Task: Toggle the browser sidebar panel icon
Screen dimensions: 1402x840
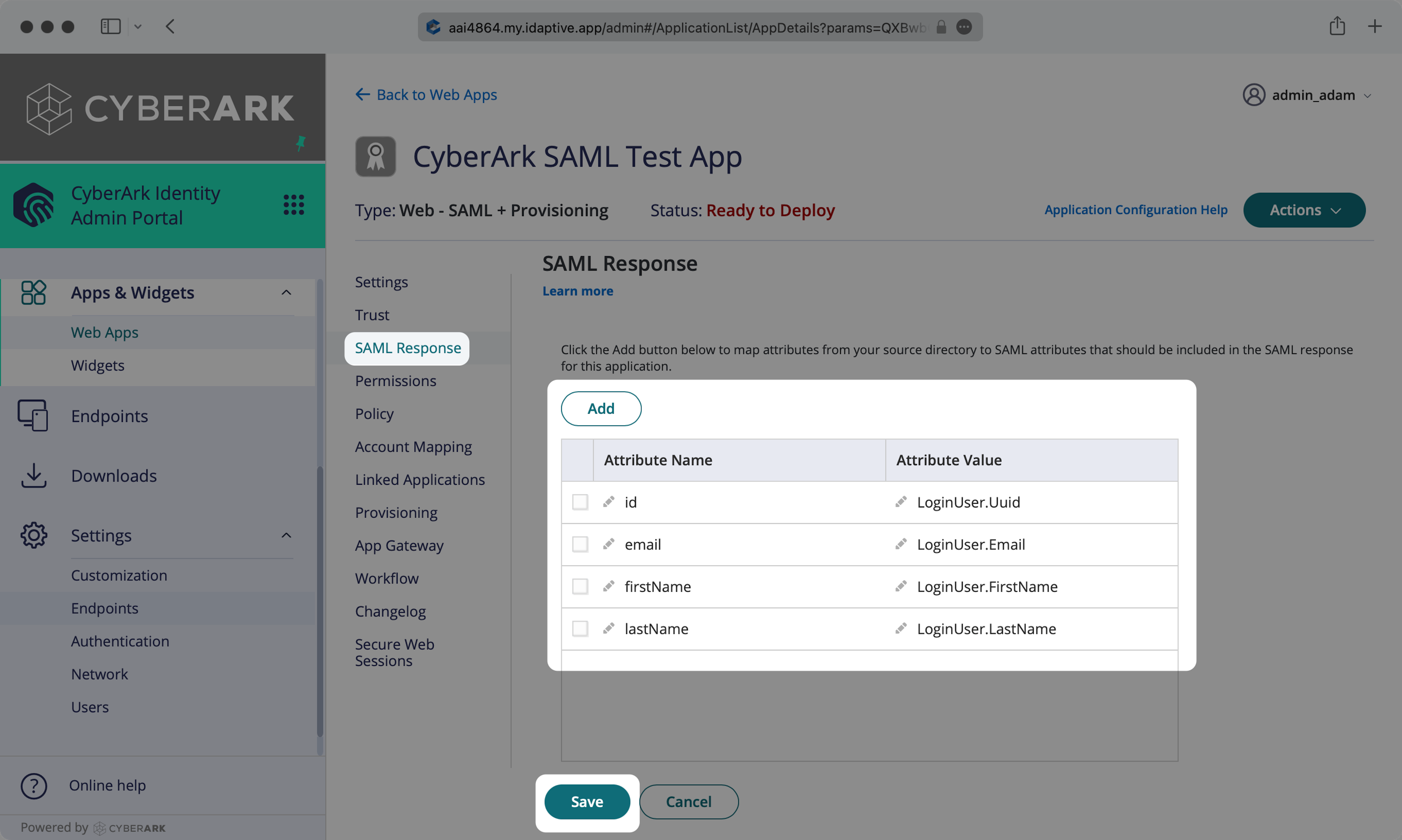Action: pos(110,27)
